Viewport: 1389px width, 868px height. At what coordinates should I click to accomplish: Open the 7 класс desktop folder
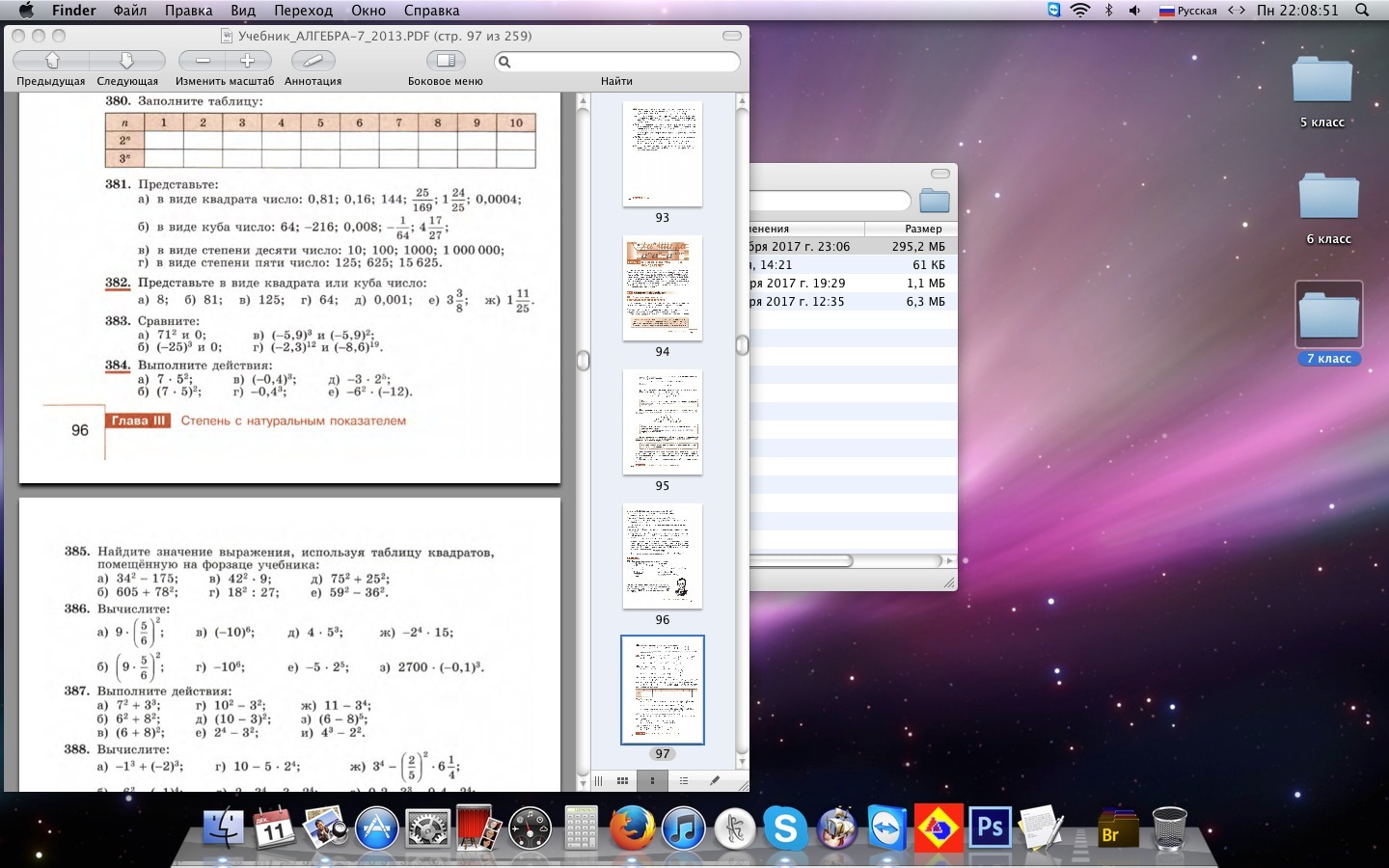pos(1328,316)
